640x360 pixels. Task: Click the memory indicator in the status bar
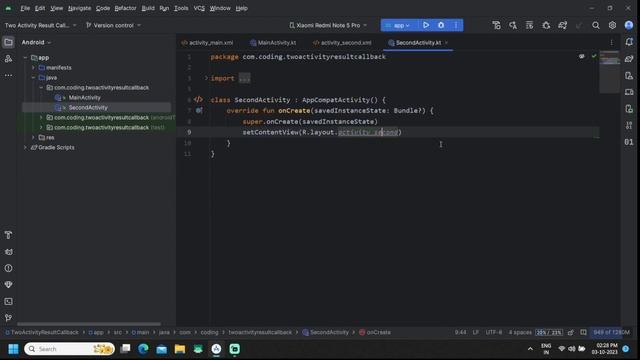pos(611,332)
